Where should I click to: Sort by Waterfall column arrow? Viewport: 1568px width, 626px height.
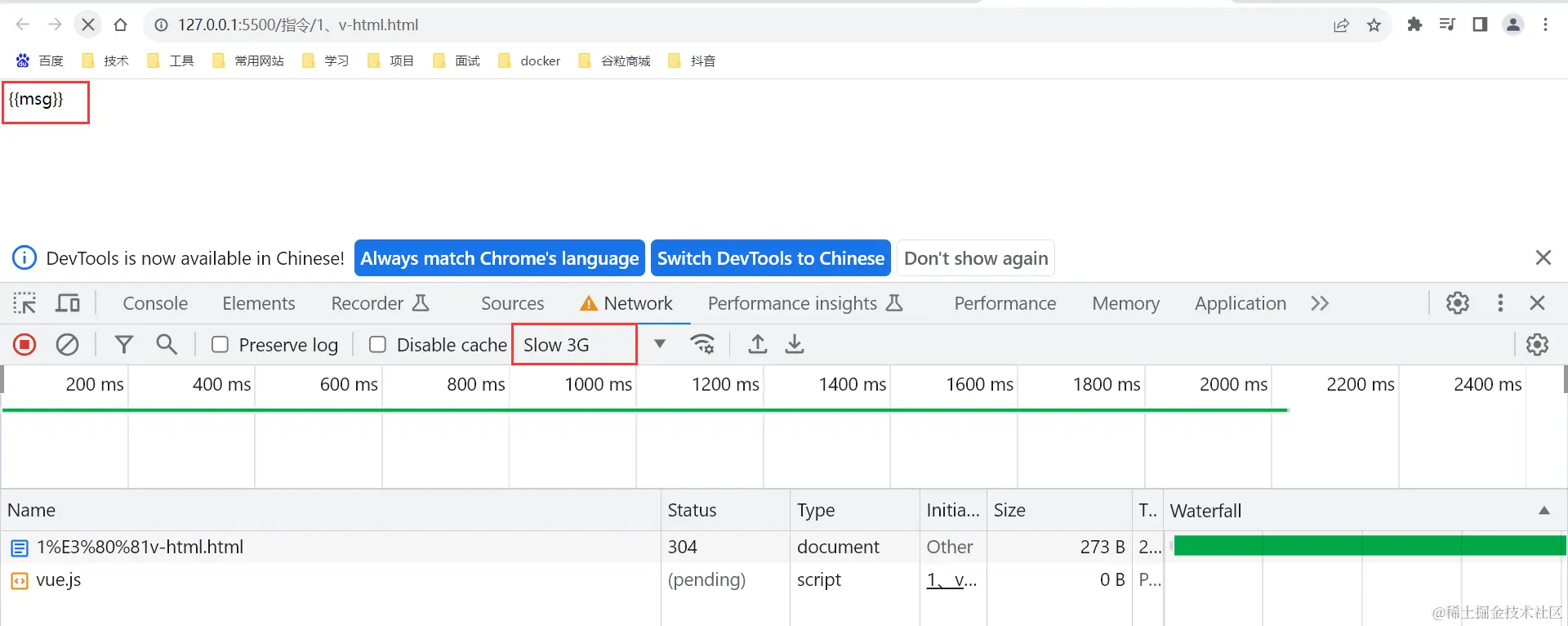coord(1543,511)
